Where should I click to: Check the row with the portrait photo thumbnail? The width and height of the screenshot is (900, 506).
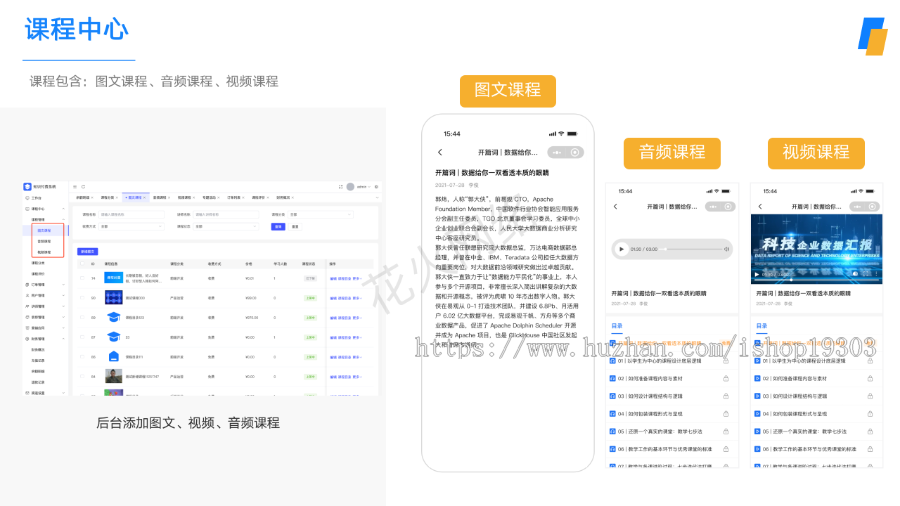tap(83, 377)
